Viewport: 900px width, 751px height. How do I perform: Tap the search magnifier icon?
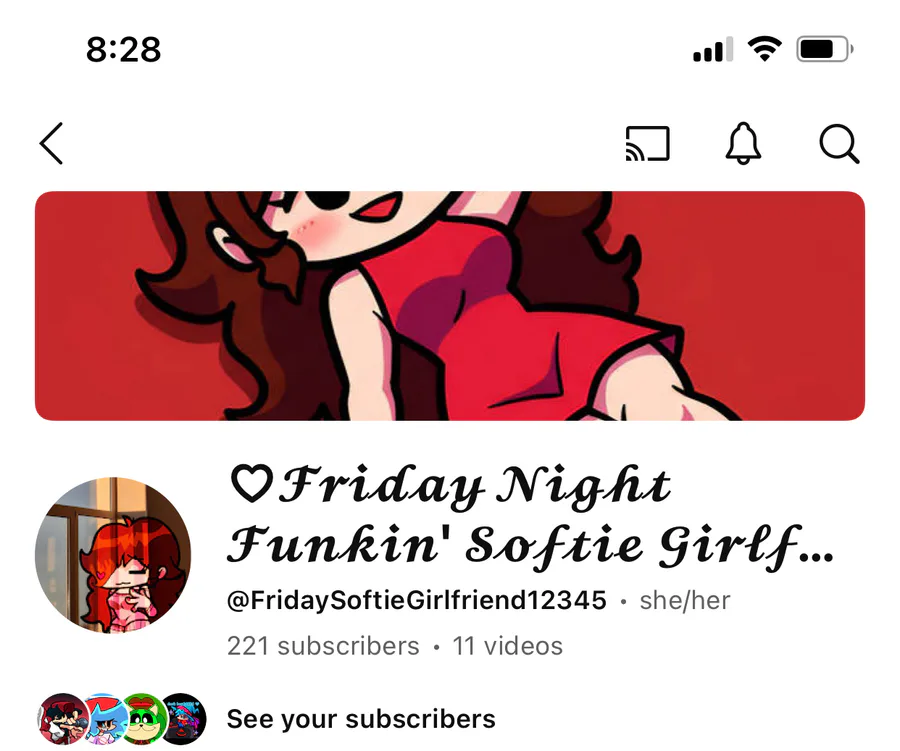pos(839,144)
